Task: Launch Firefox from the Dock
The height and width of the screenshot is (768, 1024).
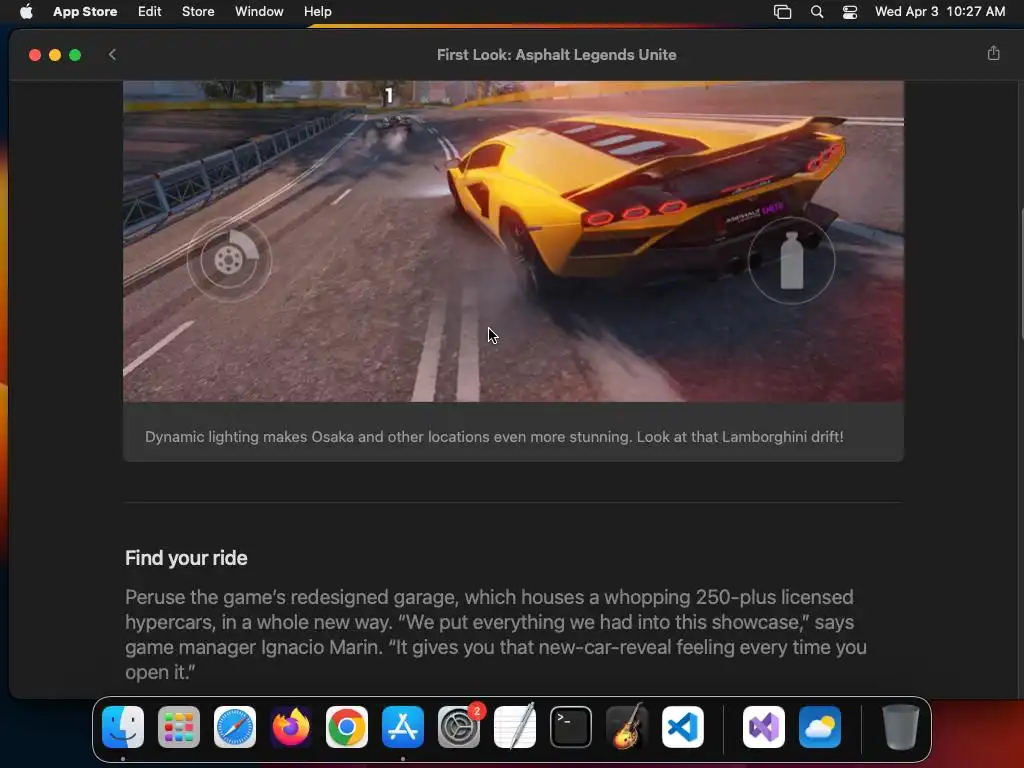Action: coord(291,727)
